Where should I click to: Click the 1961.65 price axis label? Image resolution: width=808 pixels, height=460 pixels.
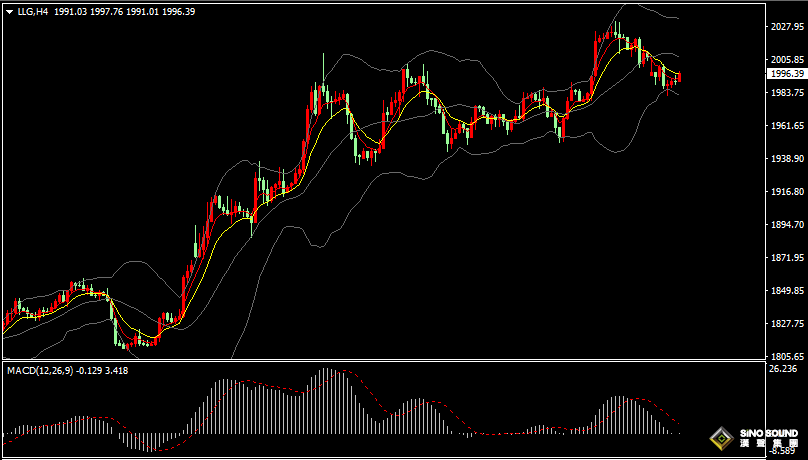785,126
